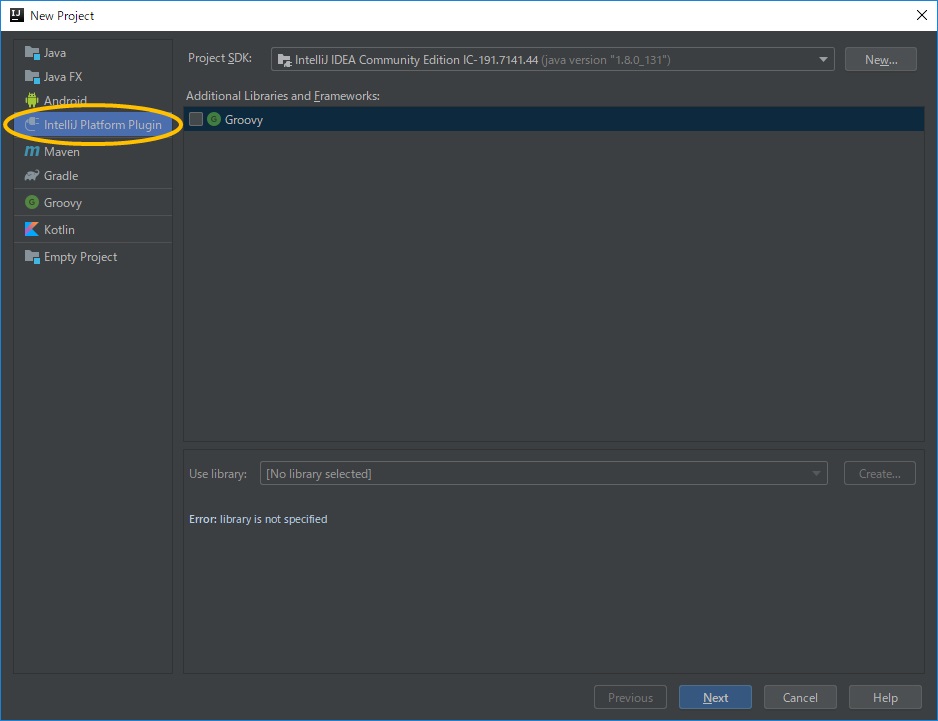Screen dimensions: 938x721
Task: Open the Project SDK dropdown arrow
Action: coord(823,59)
